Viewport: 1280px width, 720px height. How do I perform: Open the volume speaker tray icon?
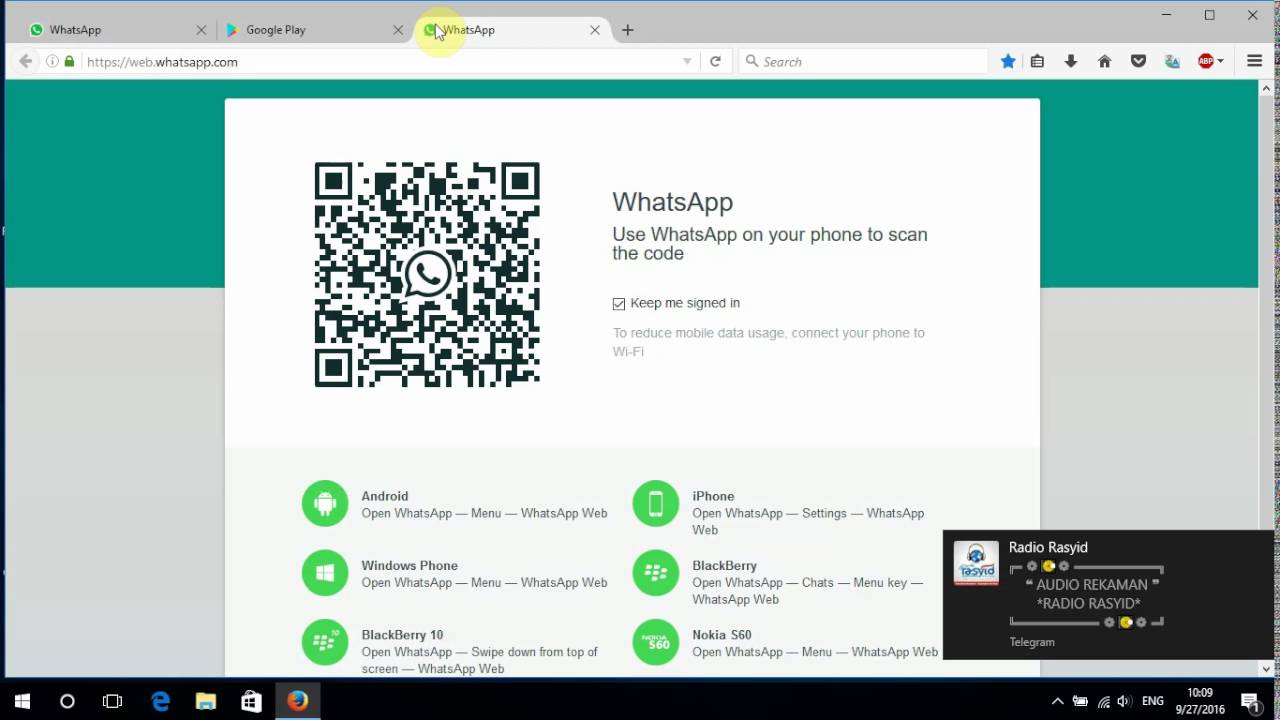coord(1124,702)
